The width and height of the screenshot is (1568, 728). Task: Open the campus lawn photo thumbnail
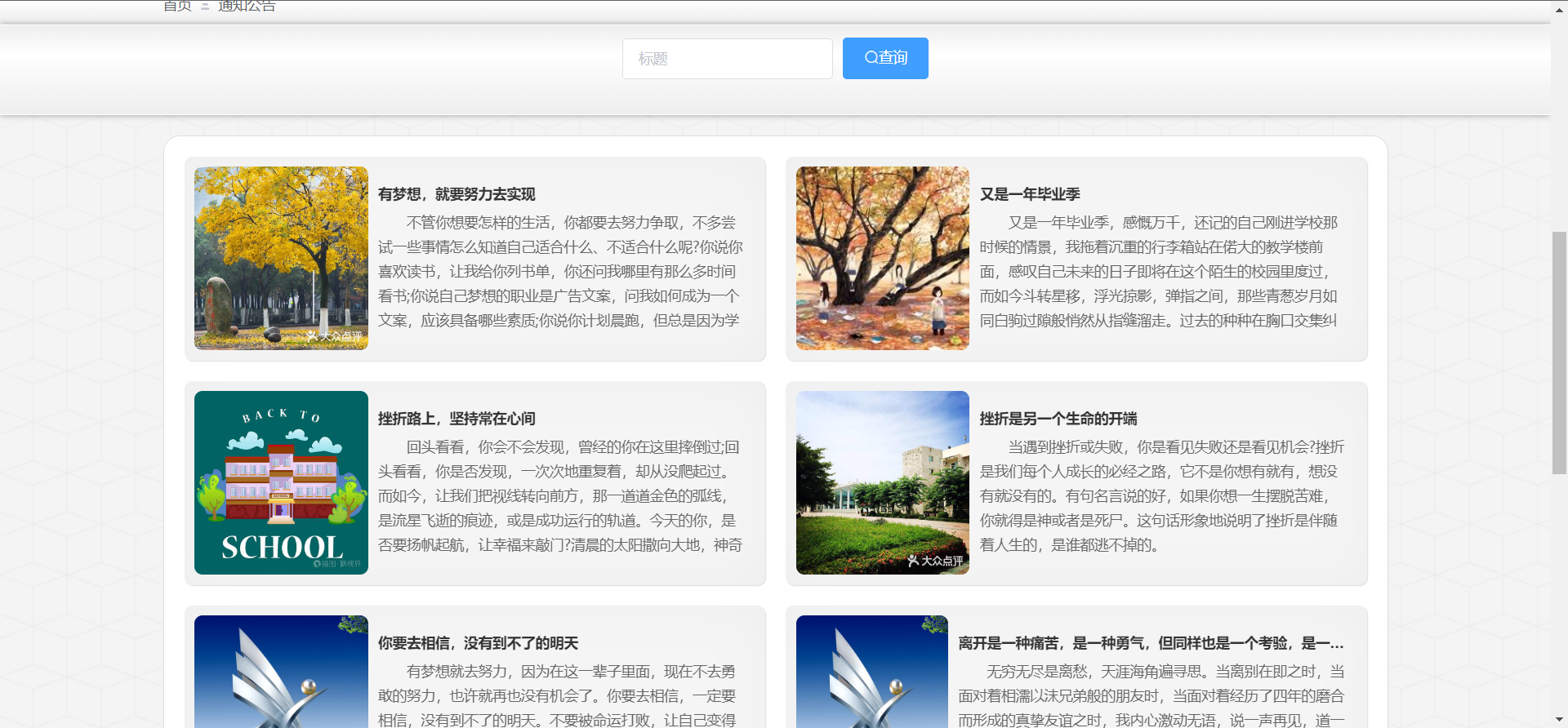coord(883,482)
